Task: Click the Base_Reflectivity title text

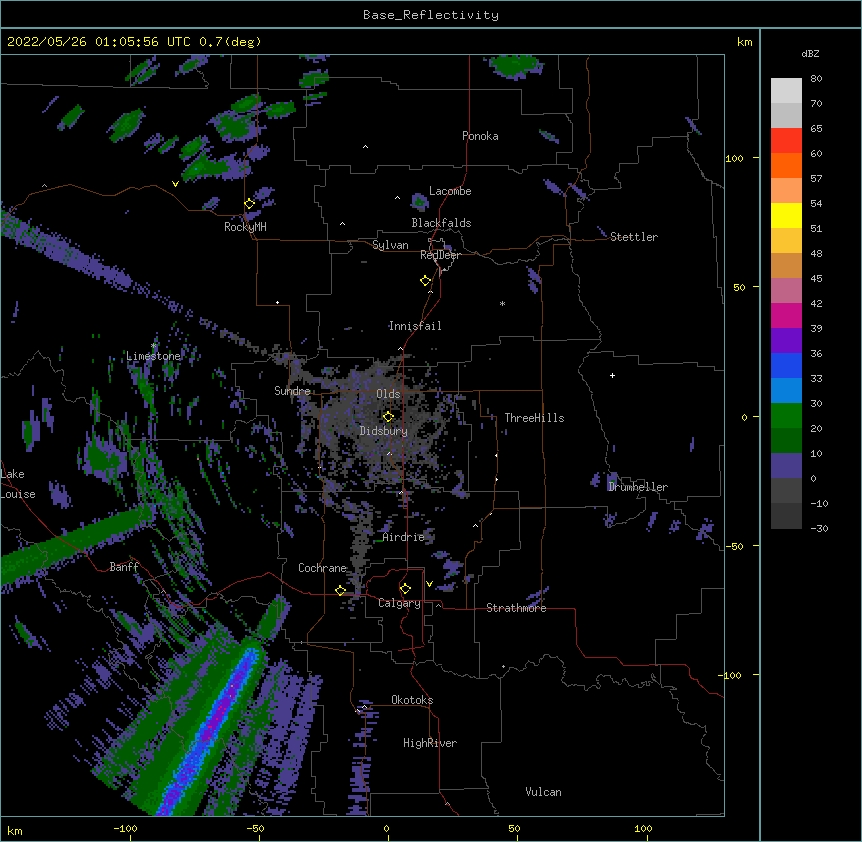Action: pos(431,15)
